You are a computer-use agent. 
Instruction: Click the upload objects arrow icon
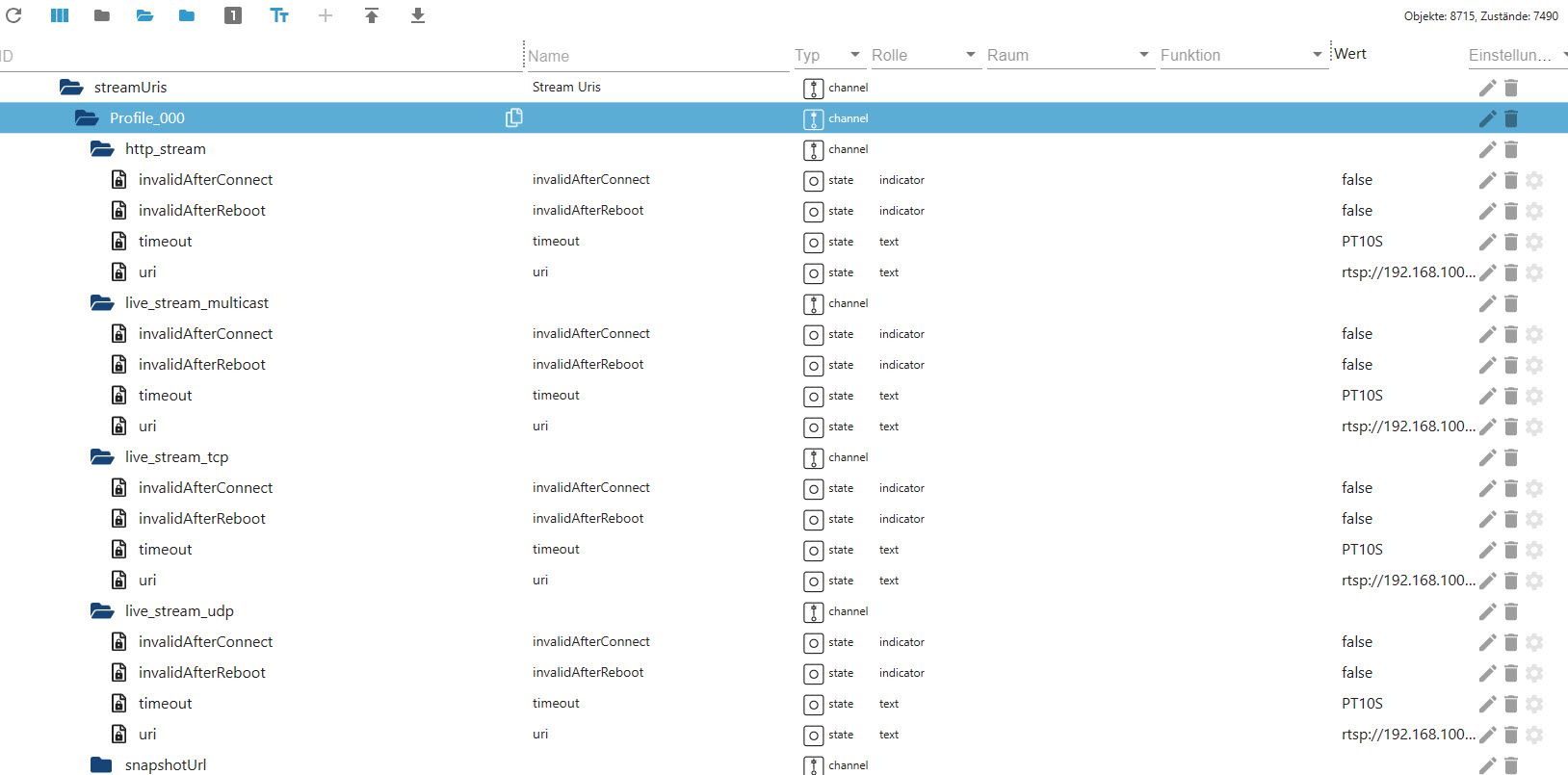(372, 15)
